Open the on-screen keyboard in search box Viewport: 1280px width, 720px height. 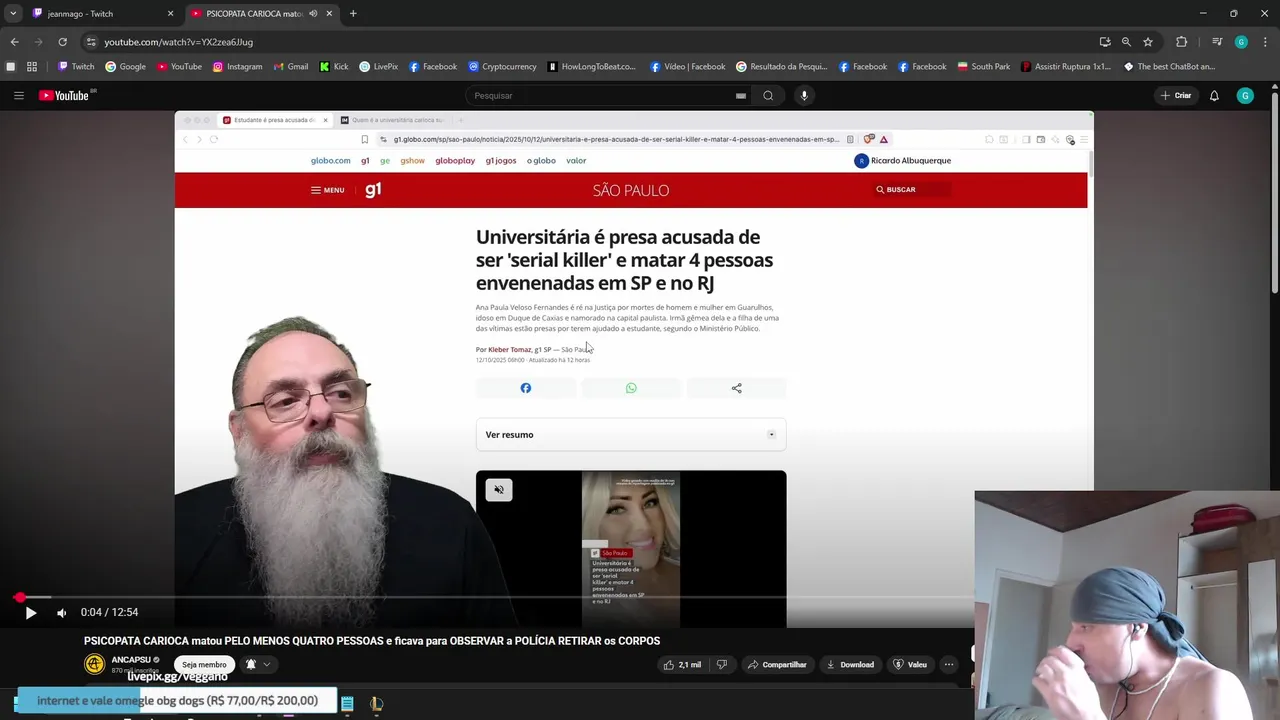click(740, 96)
